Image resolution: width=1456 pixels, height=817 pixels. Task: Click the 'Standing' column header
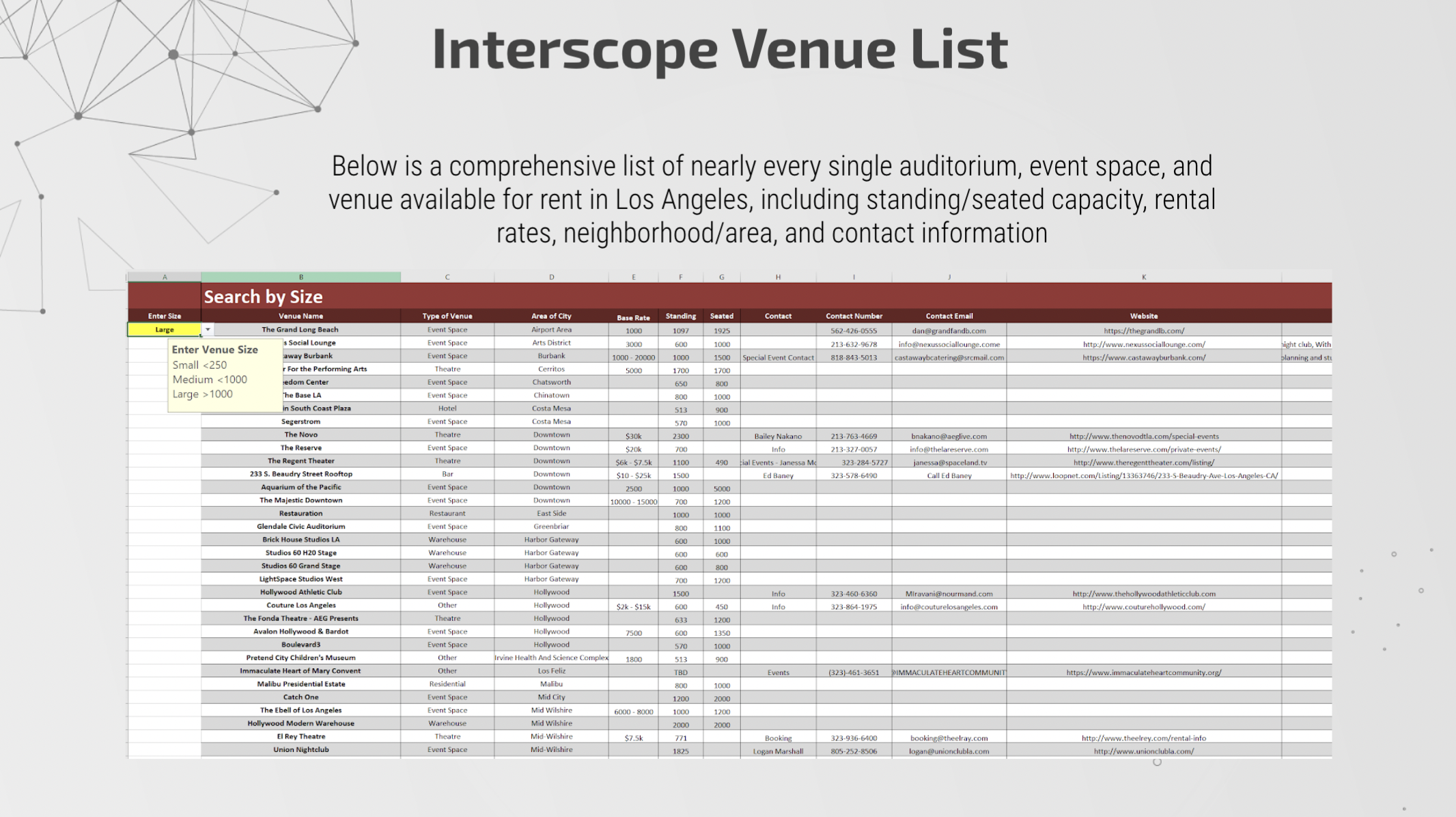point(681,316)
